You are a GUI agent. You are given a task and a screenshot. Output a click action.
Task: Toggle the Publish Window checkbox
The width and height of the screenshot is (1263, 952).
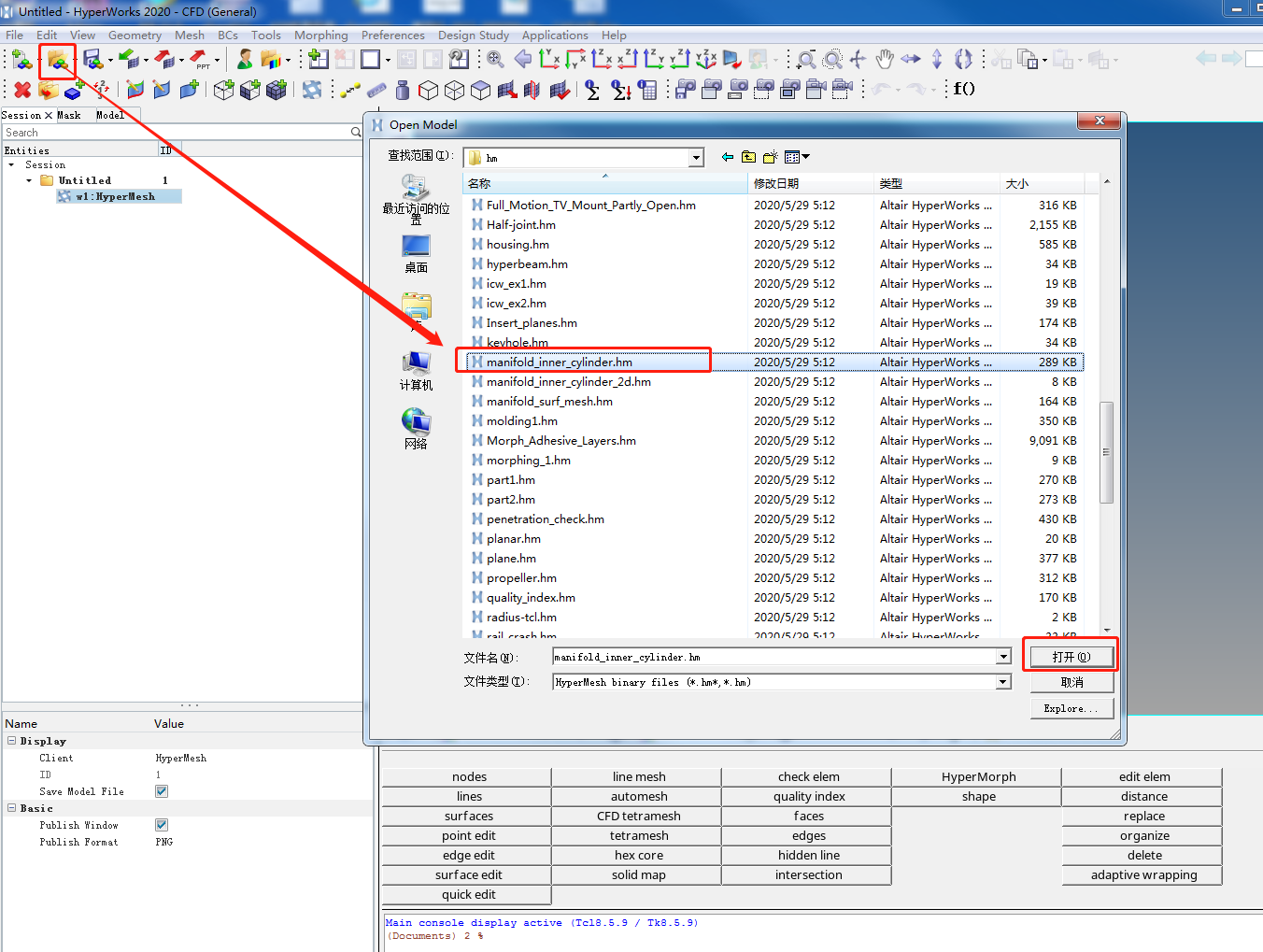[162, 825]
